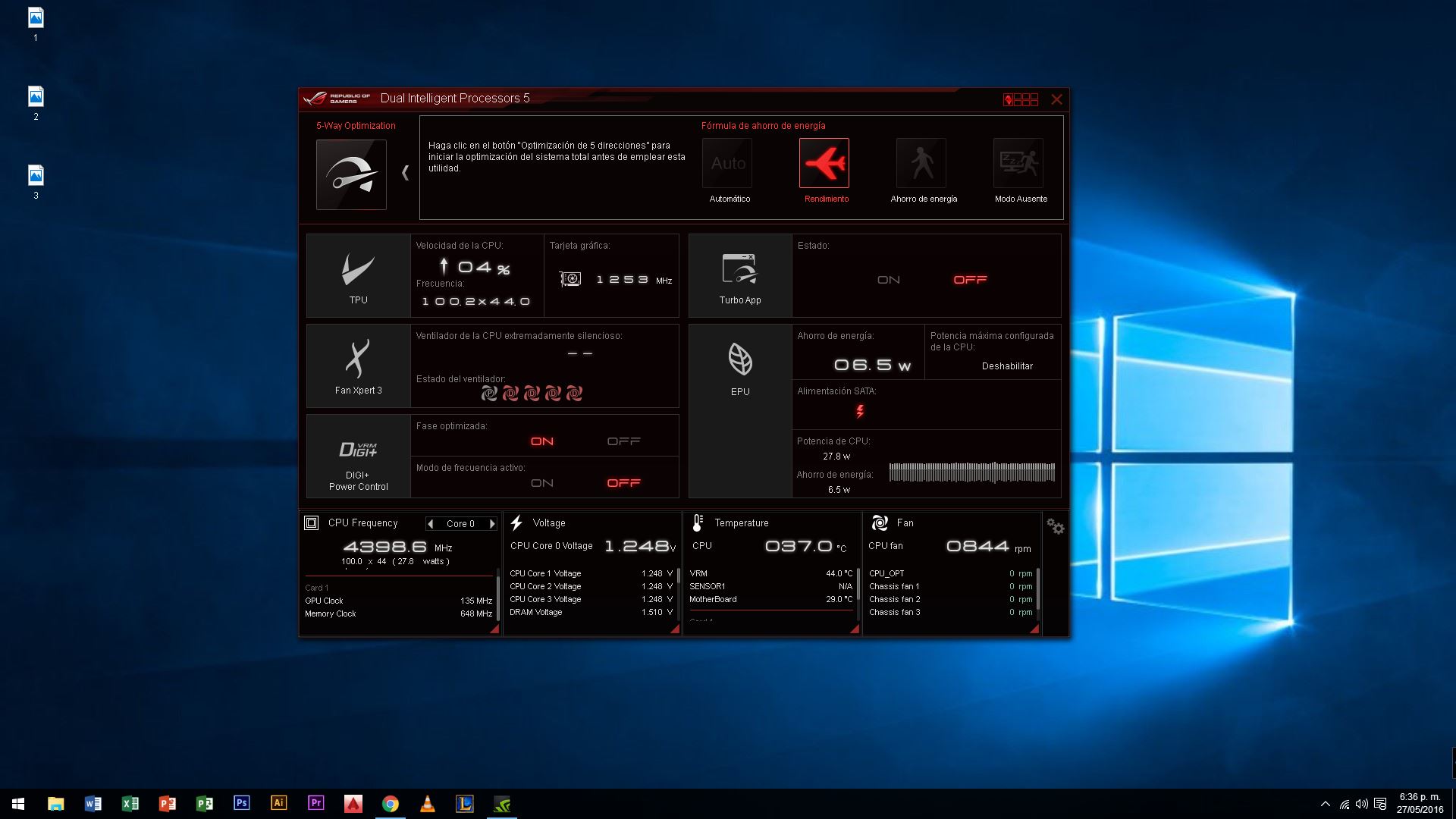
Task: Collapse the description panel with left chevron
Action: pos(405,173)
